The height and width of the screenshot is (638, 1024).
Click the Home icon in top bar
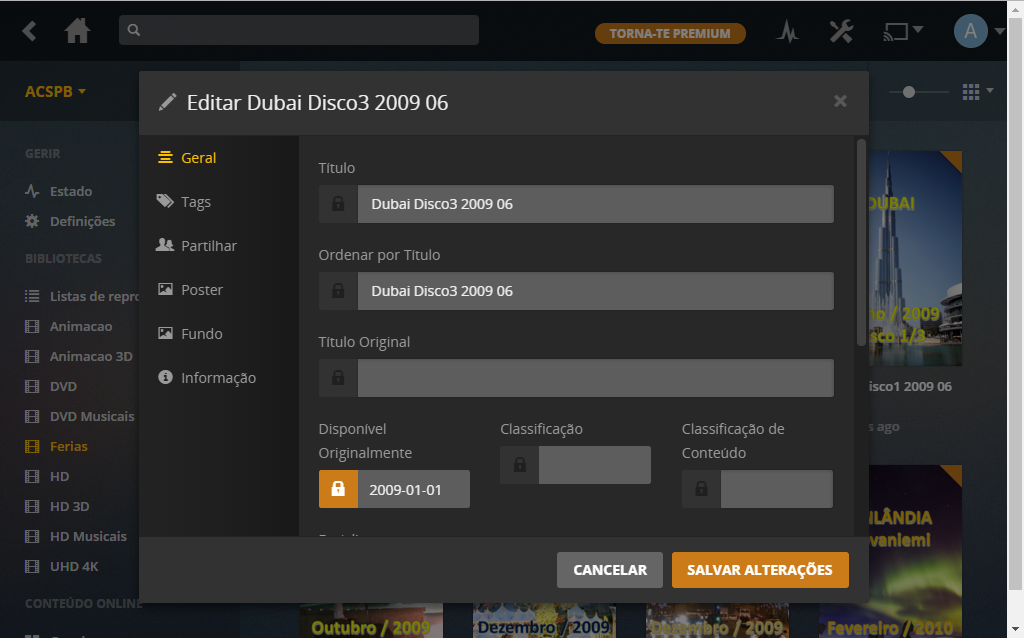pos(77,31)
